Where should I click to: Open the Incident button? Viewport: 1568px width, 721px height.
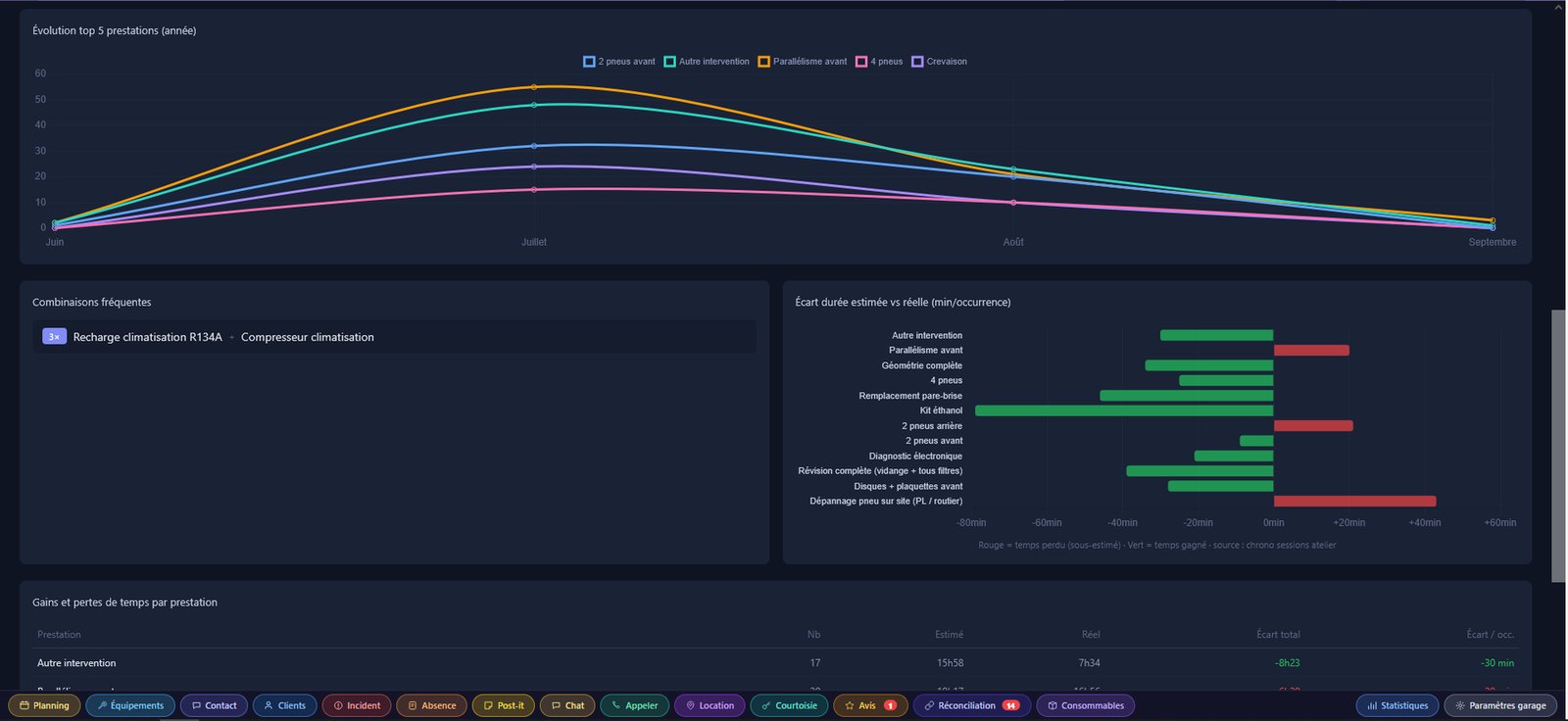coord(357,705)
